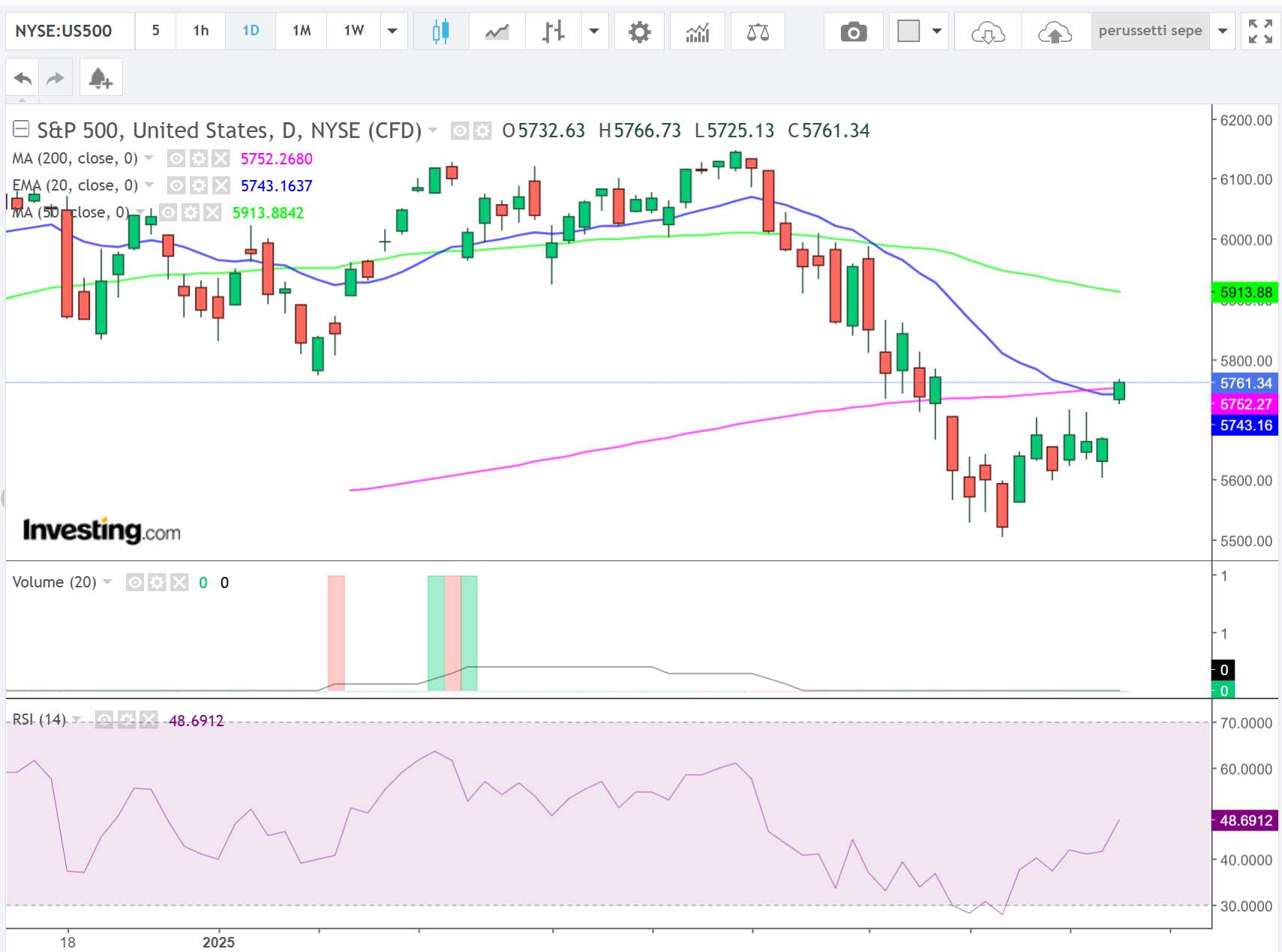Viewport: 1282px width, 952px height.
Task: Toggle visibility of EMA 20 indicator
Action: (176, 185)
